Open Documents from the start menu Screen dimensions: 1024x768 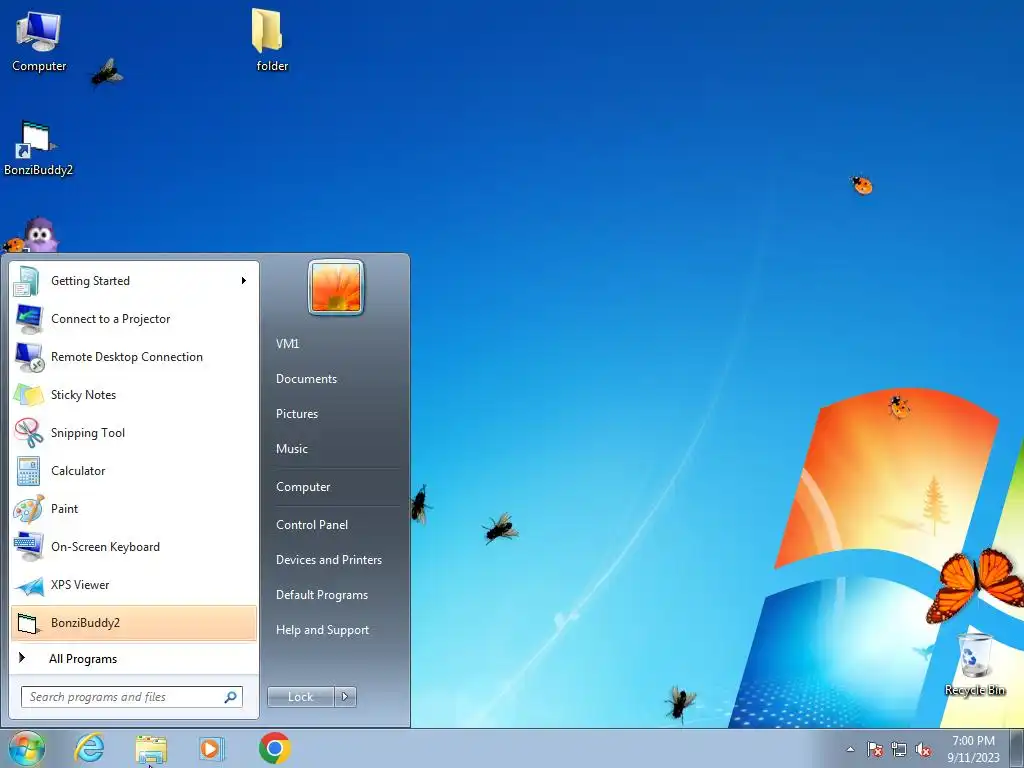click(306, 379)
